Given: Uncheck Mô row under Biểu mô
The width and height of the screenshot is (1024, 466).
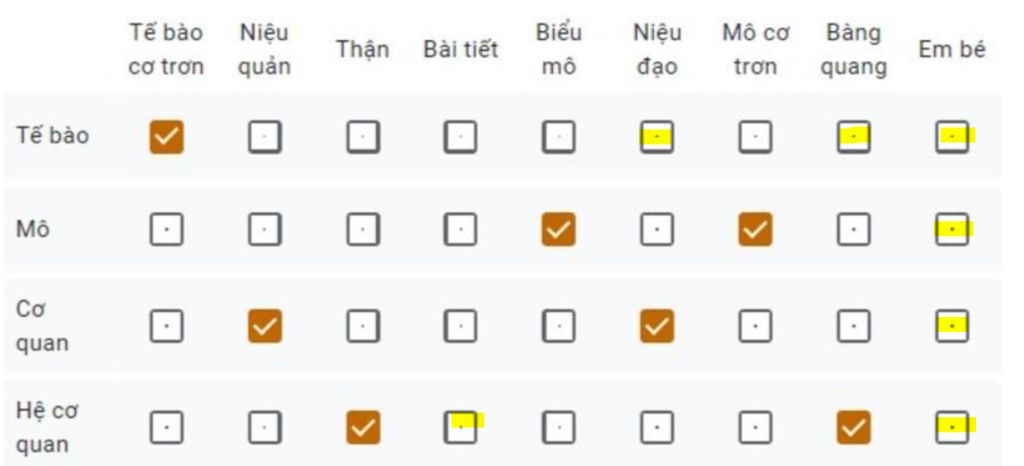Looking at the screenshot, I should [558, 231].
